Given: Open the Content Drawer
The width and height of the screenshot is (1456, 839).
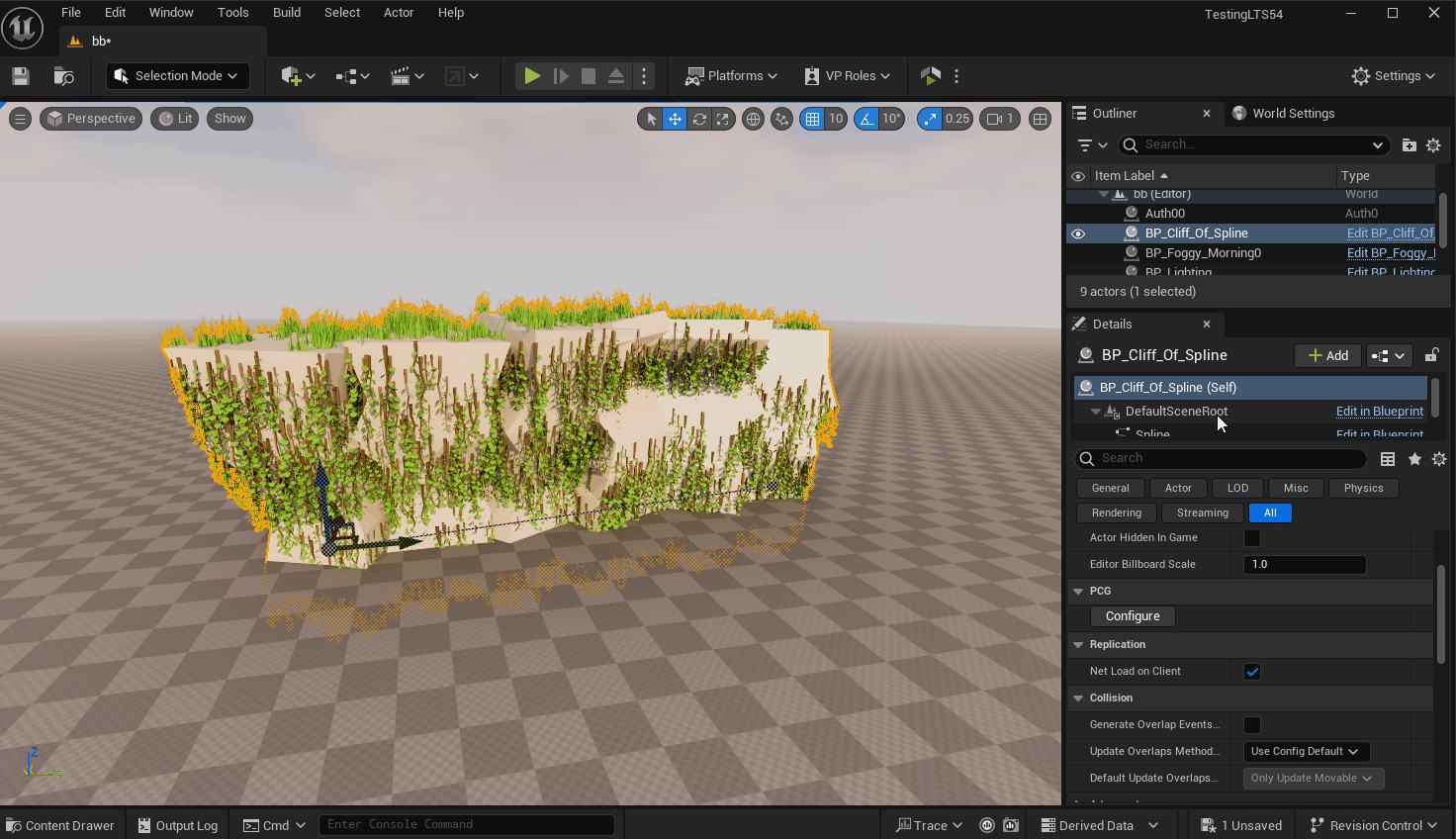Looking at the screenshot, I should 60,825.
